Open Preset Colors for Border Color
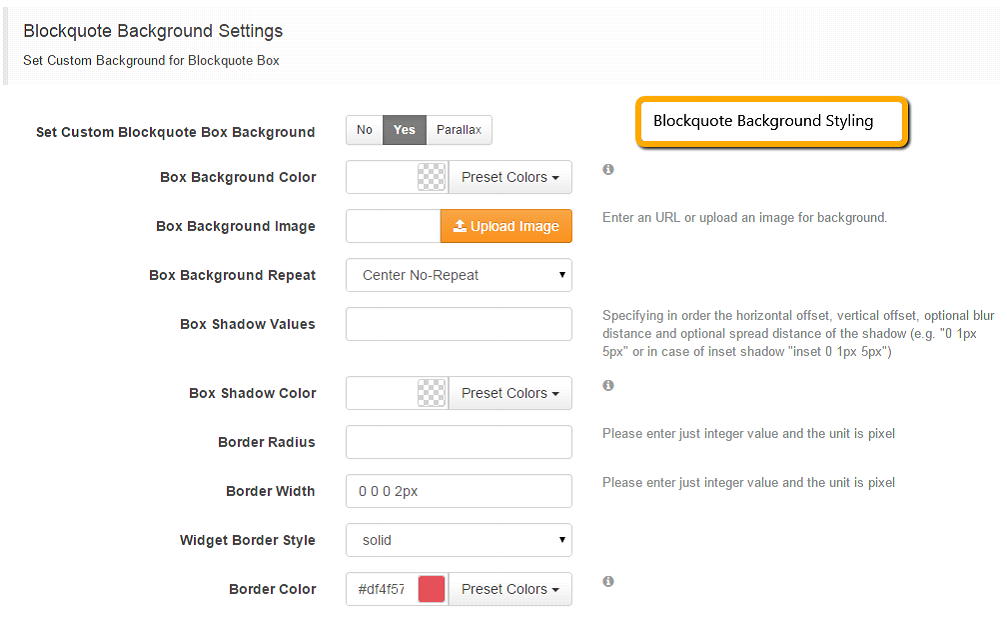The image size is (1007, 624). coord(510,589)
